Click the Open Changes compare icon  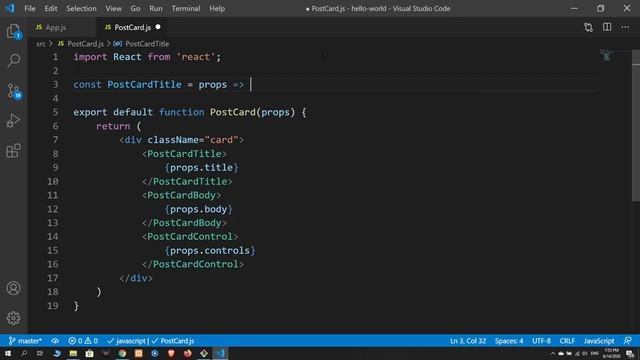588,27
